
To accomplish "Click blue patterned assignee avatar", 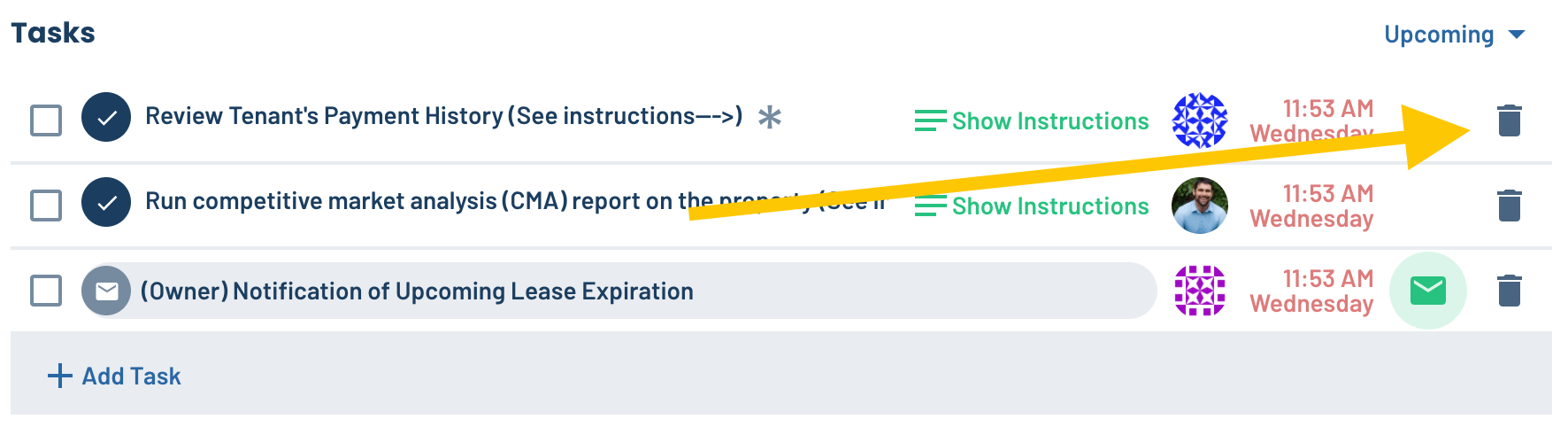I will pos(1200,120).
